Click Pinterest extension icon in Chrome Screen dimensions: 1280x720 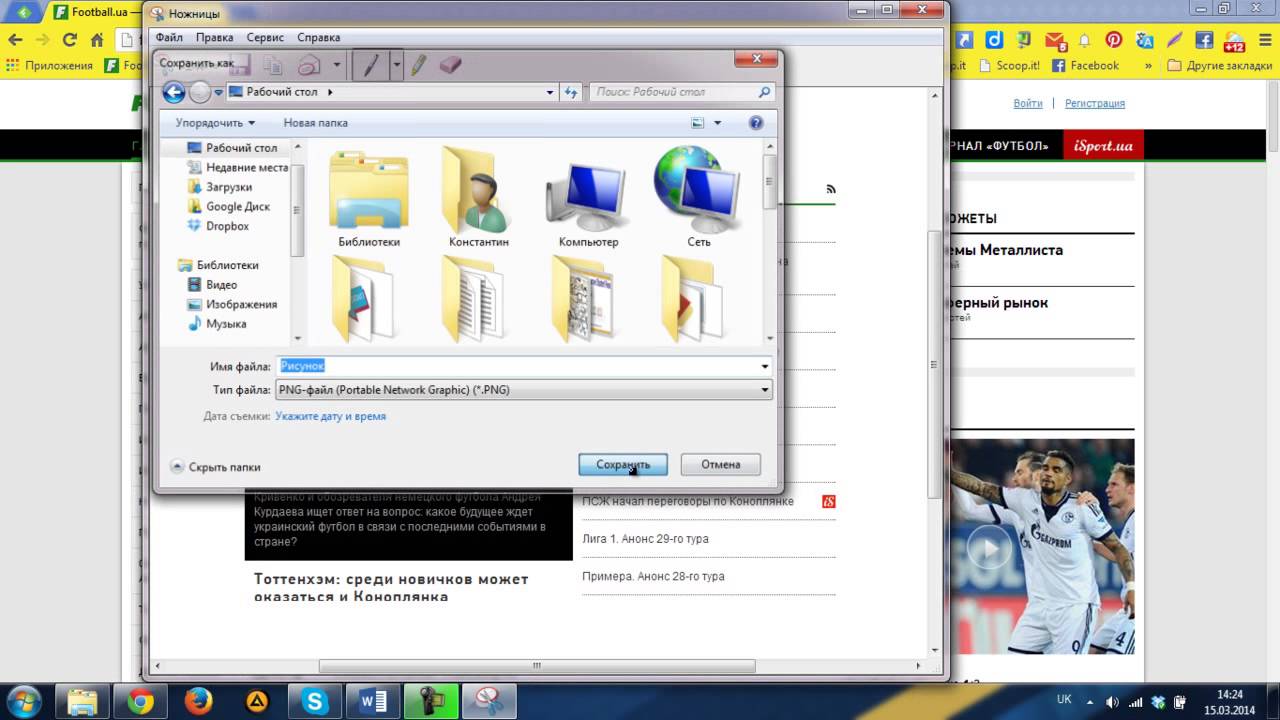pos(1114,40)
